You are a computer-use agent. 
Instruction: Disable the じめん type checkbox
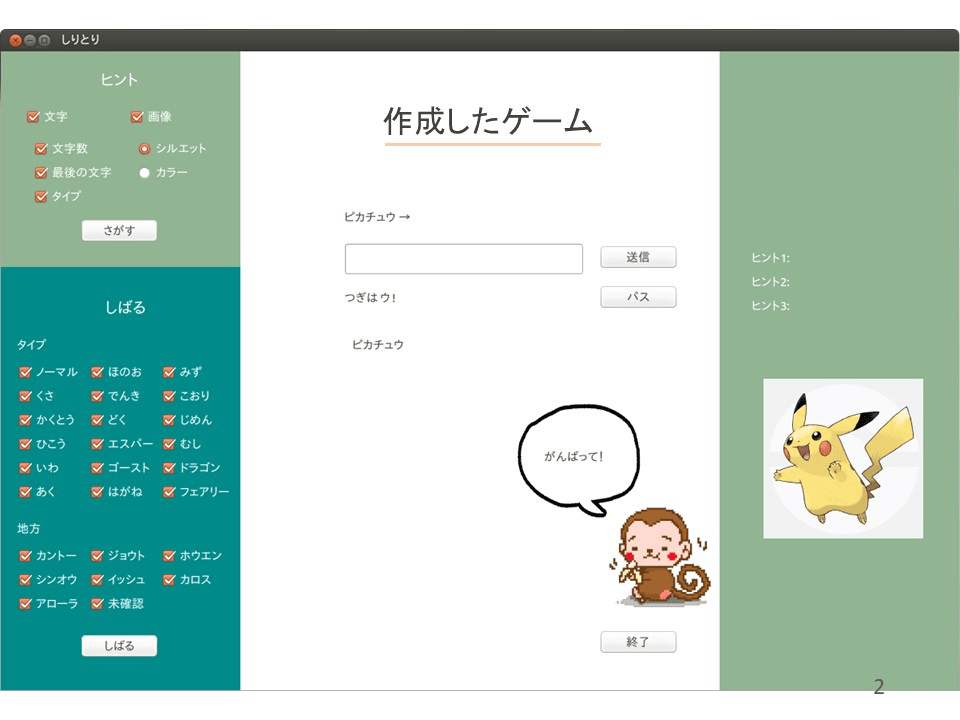point(170,419)
